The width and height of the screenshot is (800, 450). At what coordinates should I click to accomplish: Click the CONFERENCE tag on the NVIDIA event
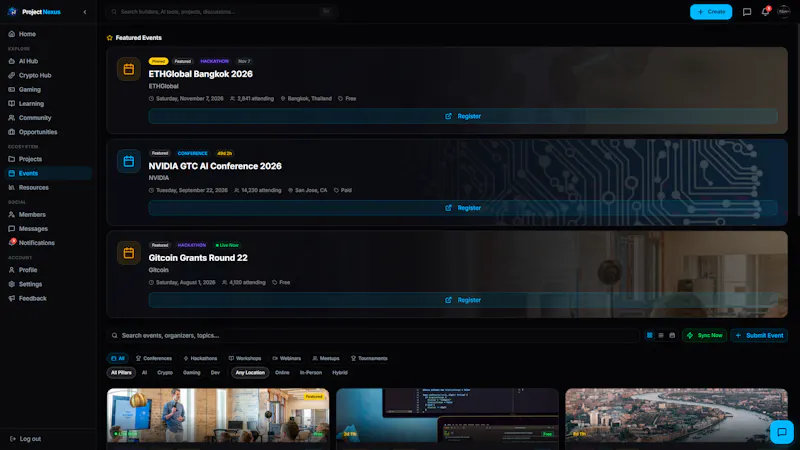point(192,153)
